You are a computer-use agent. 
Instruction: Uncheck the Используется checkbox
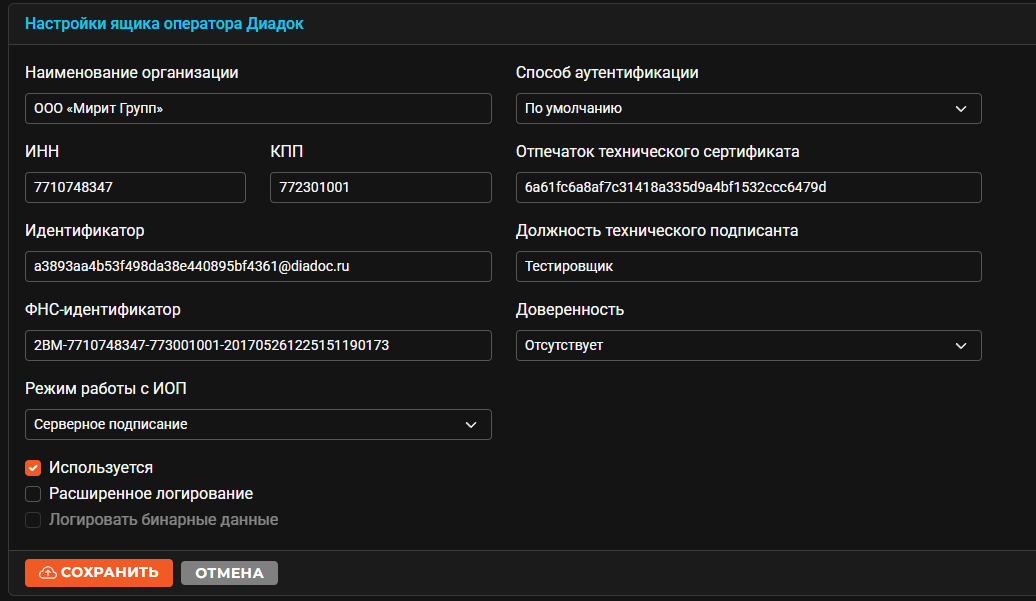click(33, 468)
